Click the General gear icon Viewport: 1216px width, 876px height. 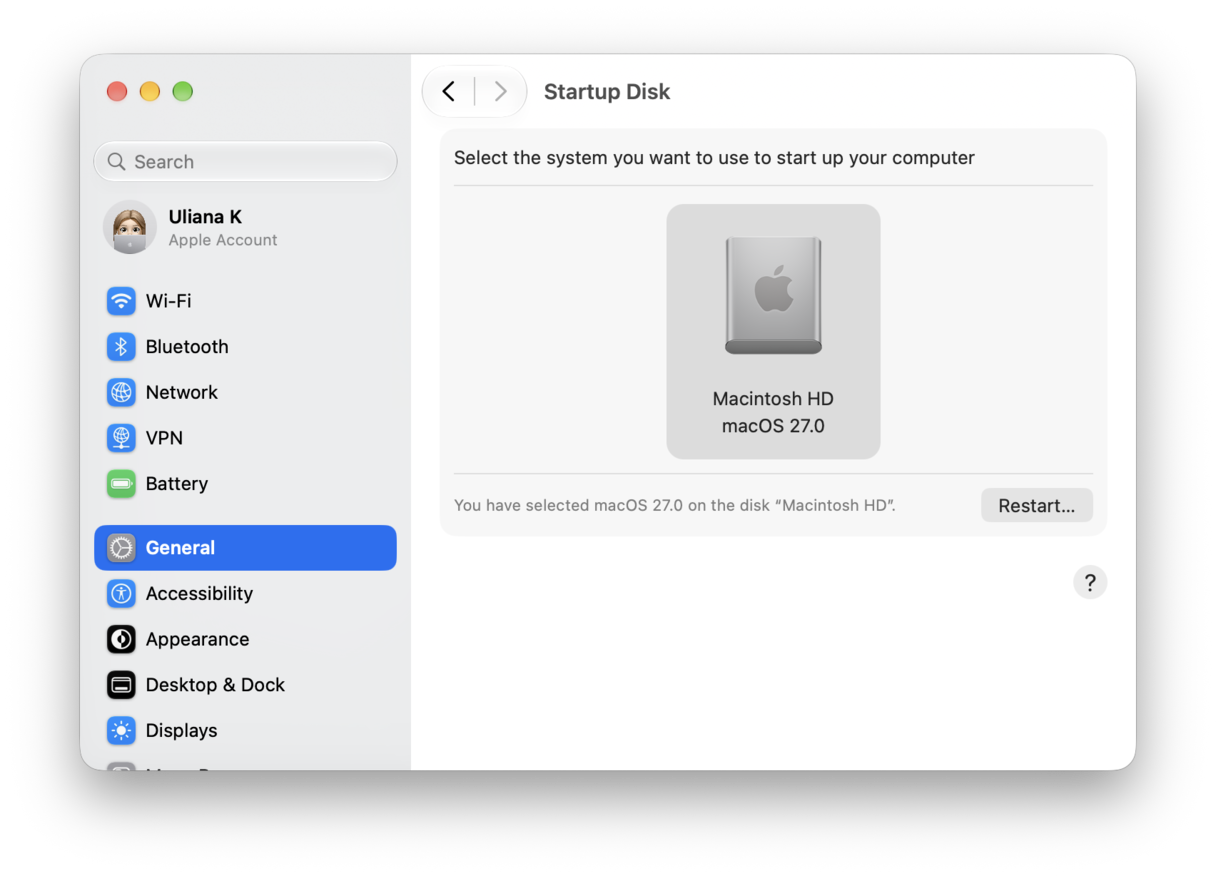(121, 548)
